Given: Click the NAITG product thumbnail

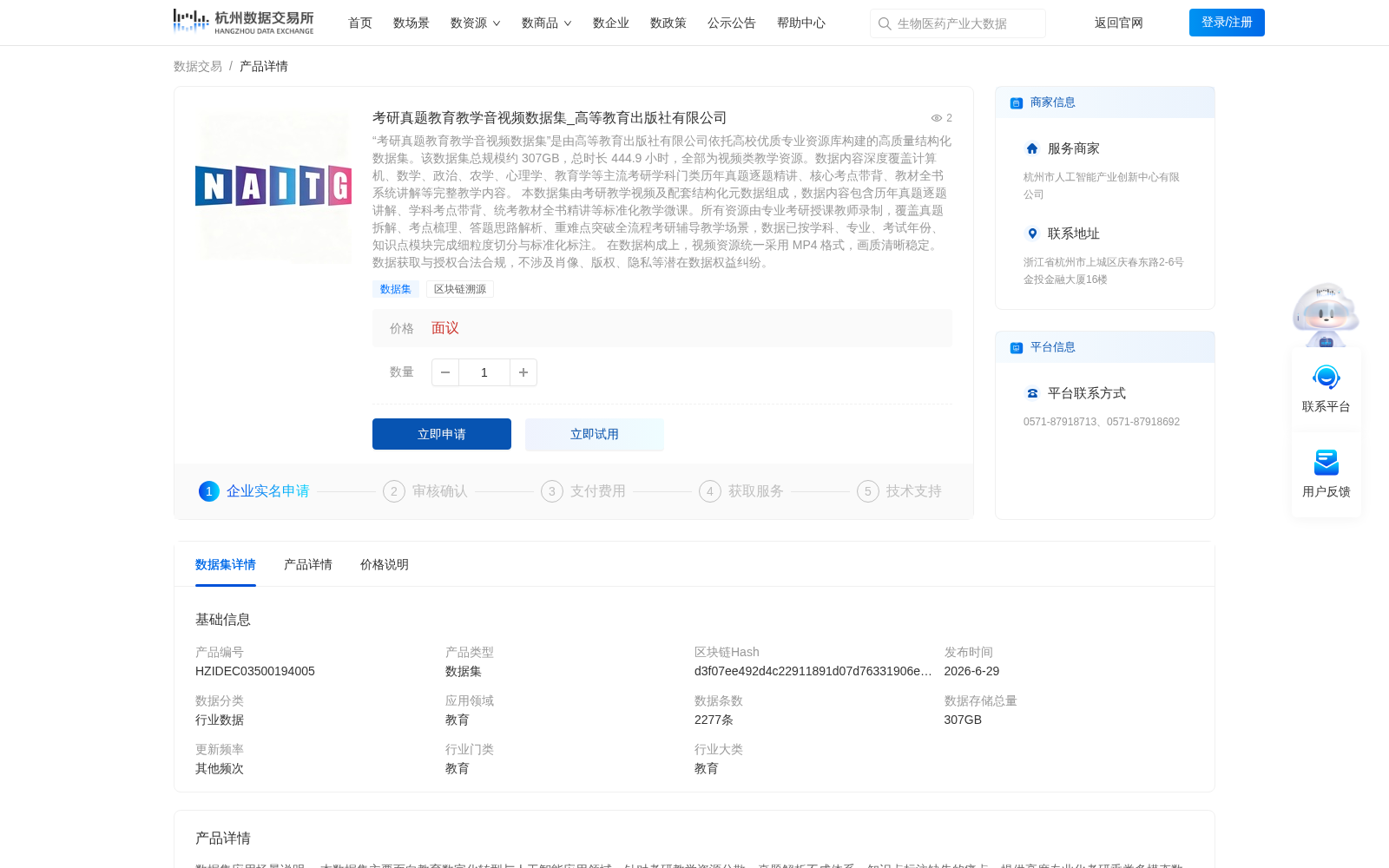Looking at the screenshot, I should pyautogui.click(x=273, y=187).
